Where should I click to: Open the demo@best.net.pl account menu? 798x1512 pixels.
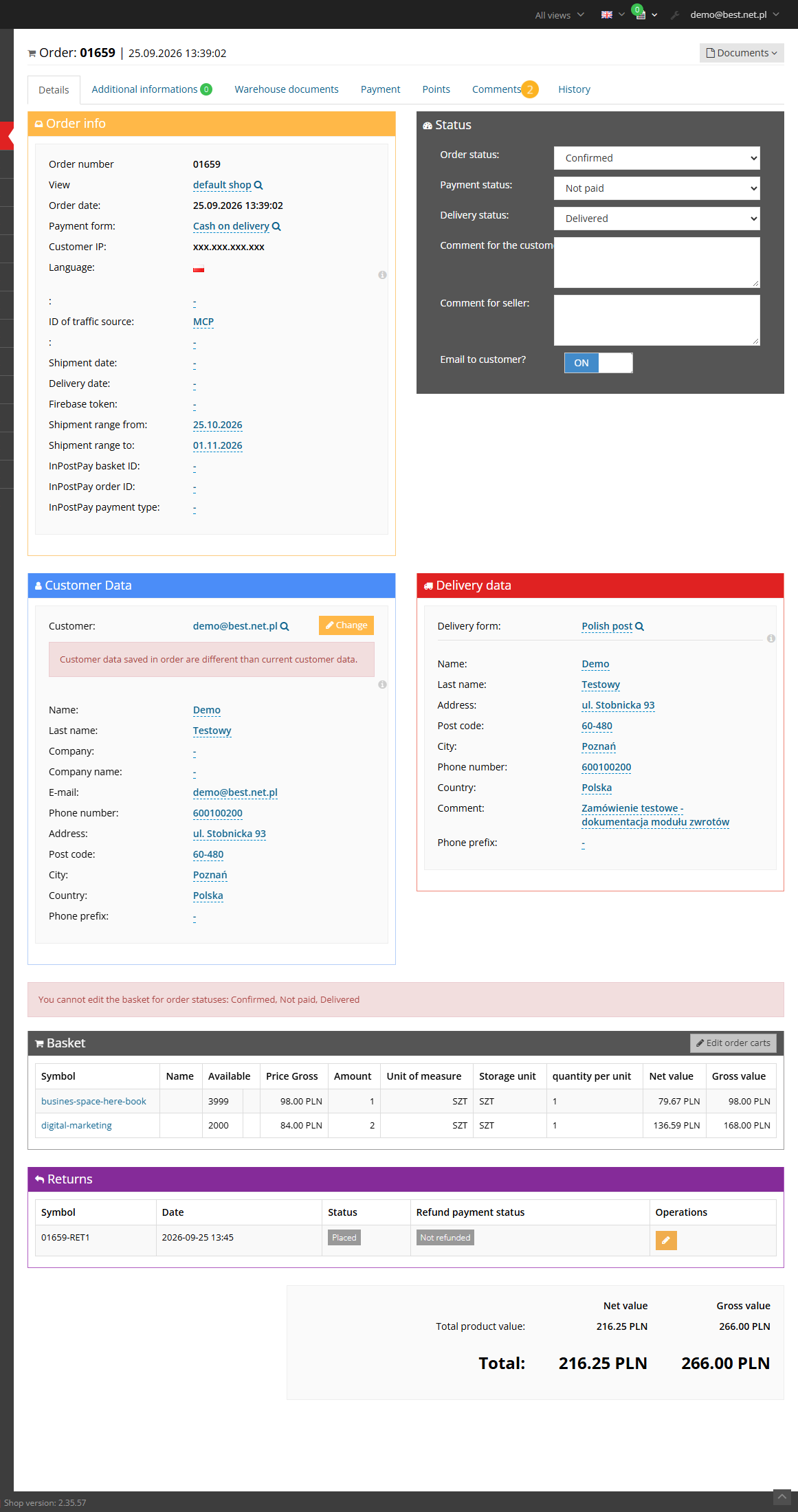(735, 15)
